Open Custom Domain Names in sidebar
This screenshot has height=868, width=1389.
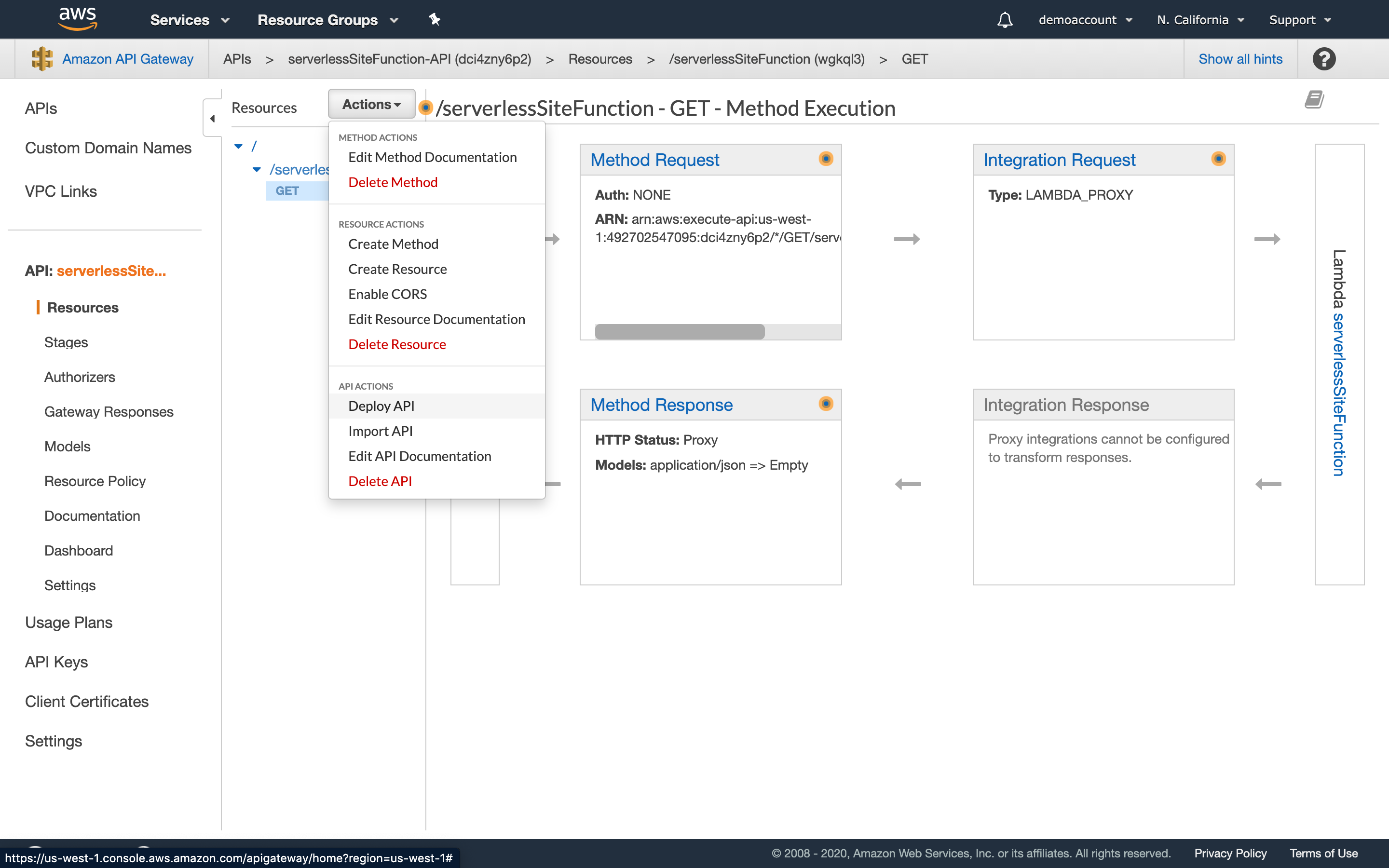pyautogui.click(x=108, y=148)
